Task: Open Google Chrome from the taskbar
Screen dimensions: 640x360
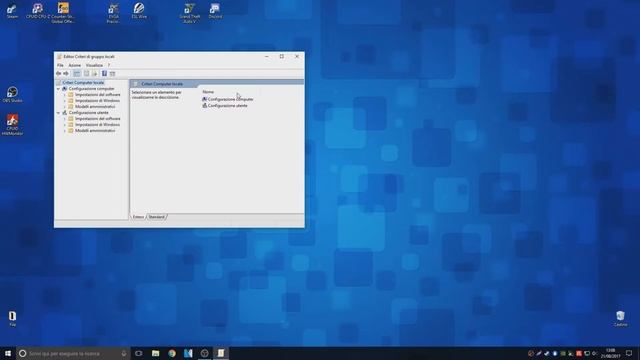Action: click(x=172, y=353)
